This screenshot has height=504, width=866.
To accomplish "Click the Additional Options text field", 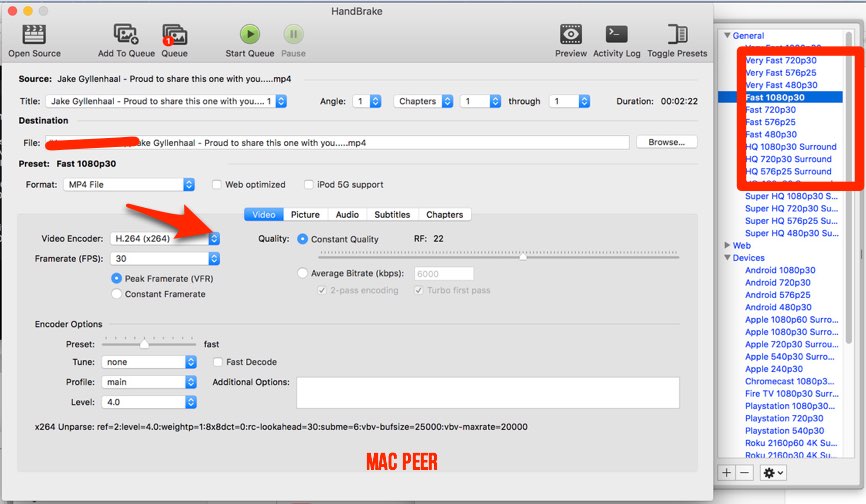I will pos(487,392).
